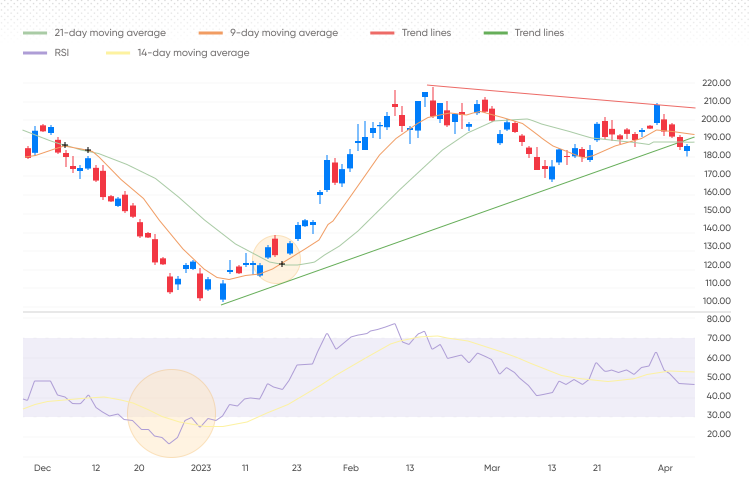Click the 20.00 RSI axis label
This screenshot has width=750, height=489.
pyautogui.click(x=715, y=434)
